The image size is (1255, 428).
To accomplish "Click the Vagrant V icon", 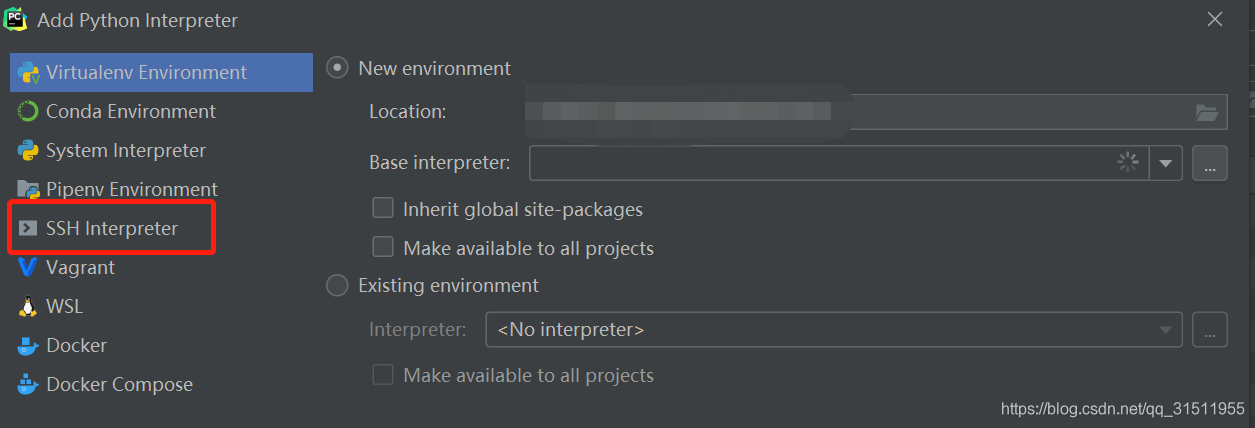I will pos(28,268).
